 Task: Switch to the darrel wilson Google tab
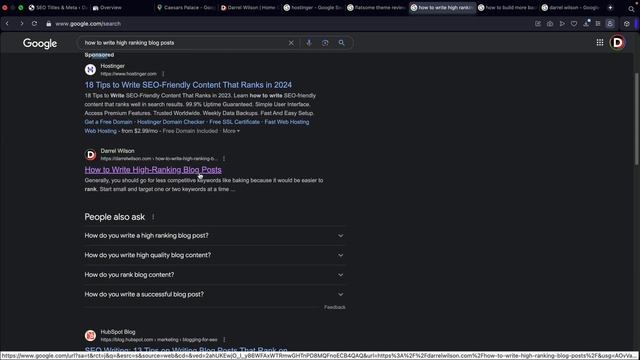click(x=570, y=7)
